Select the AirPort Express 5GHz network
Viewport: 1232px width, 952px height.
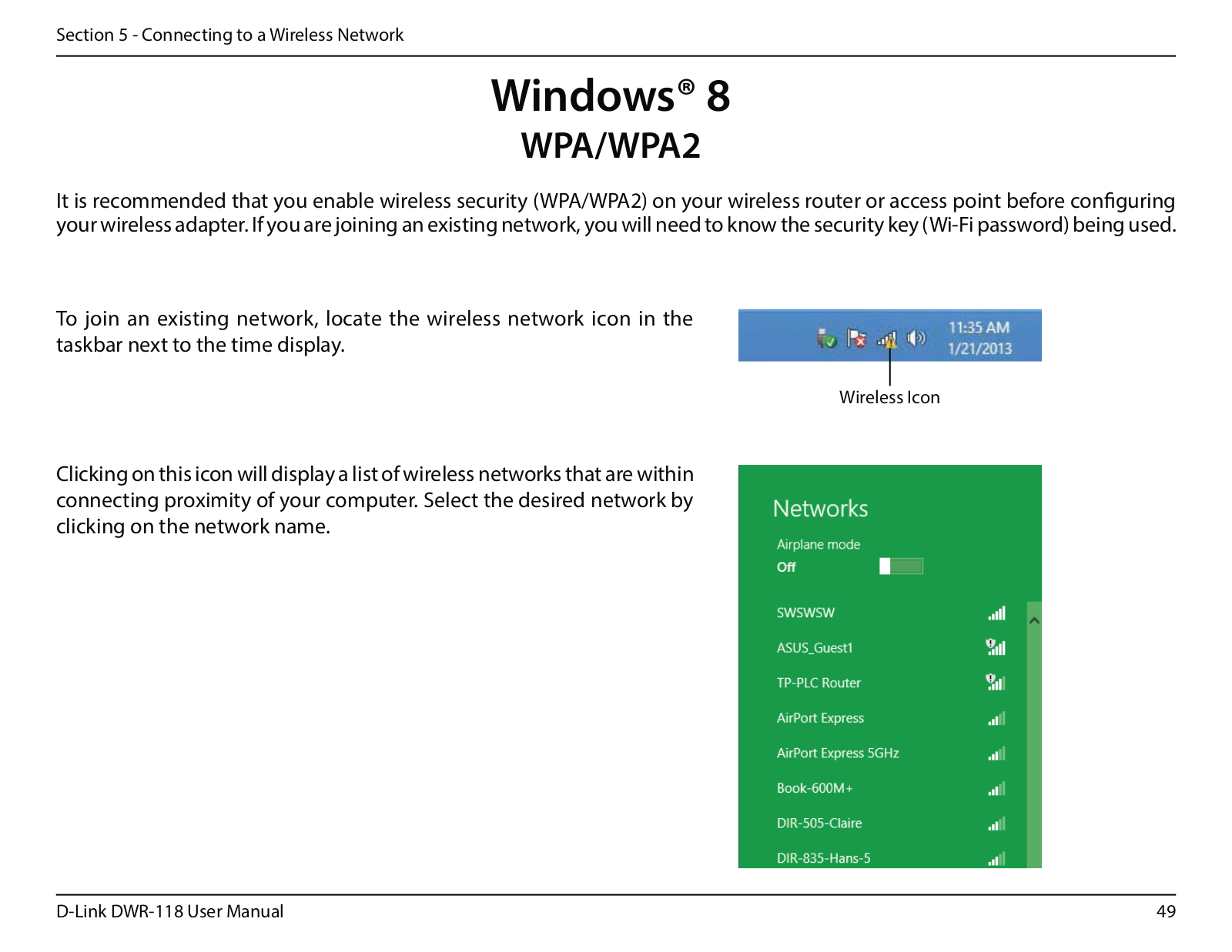[x=890, y=753]
